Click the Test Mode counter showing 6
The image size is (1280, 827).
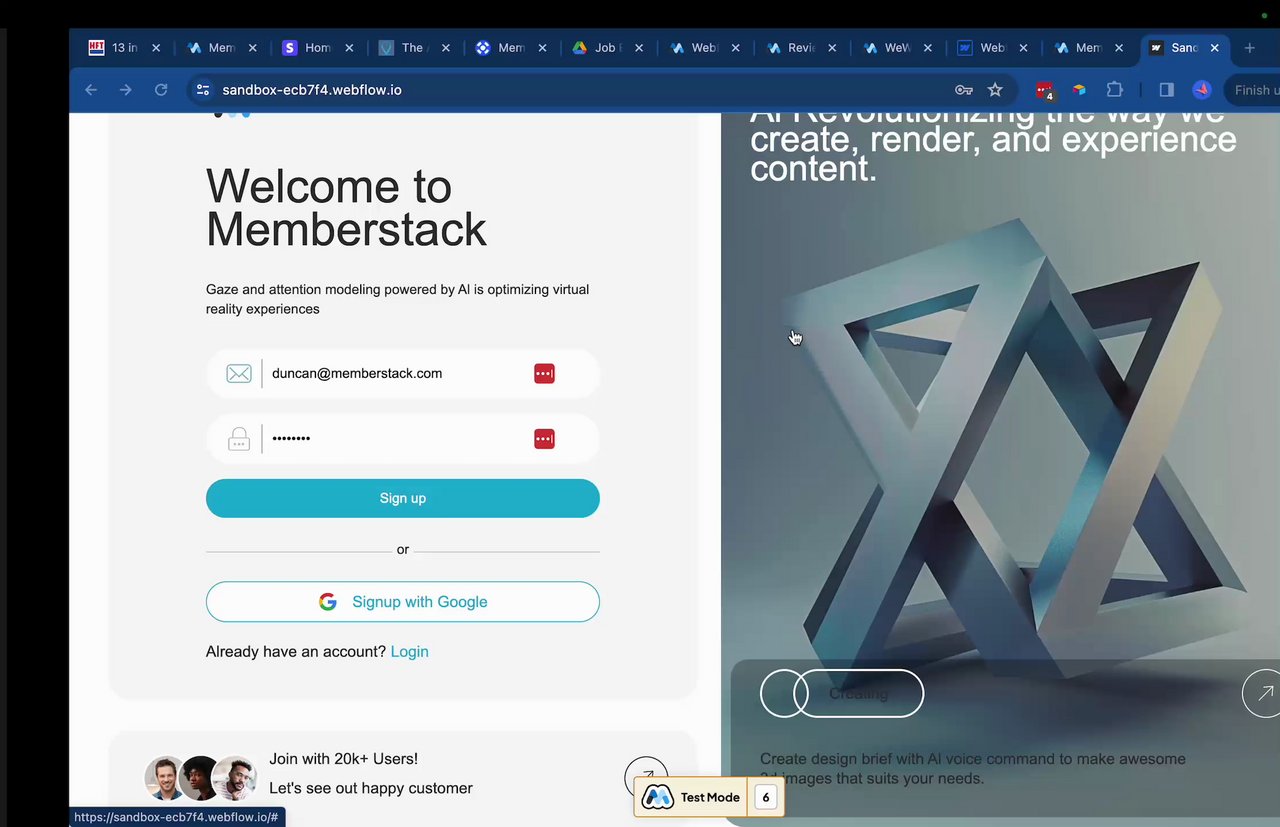point(766,797)
